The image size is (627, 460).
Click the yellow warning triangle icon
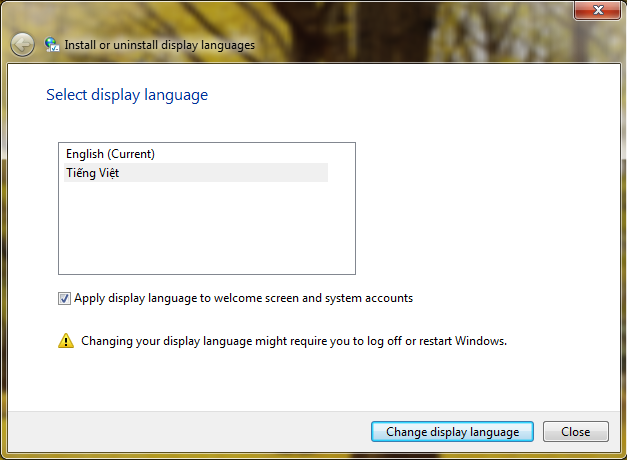click(66, 341)
